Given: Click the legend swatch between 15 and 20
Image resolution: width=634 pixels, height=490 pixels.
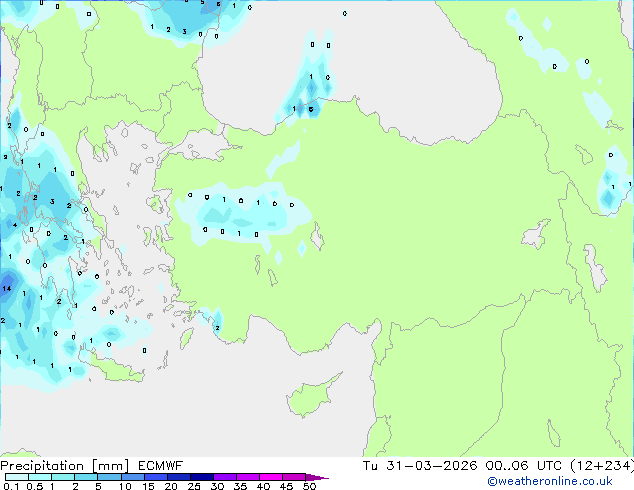Looking at the screenshot, I should click(x=156, y=477).
